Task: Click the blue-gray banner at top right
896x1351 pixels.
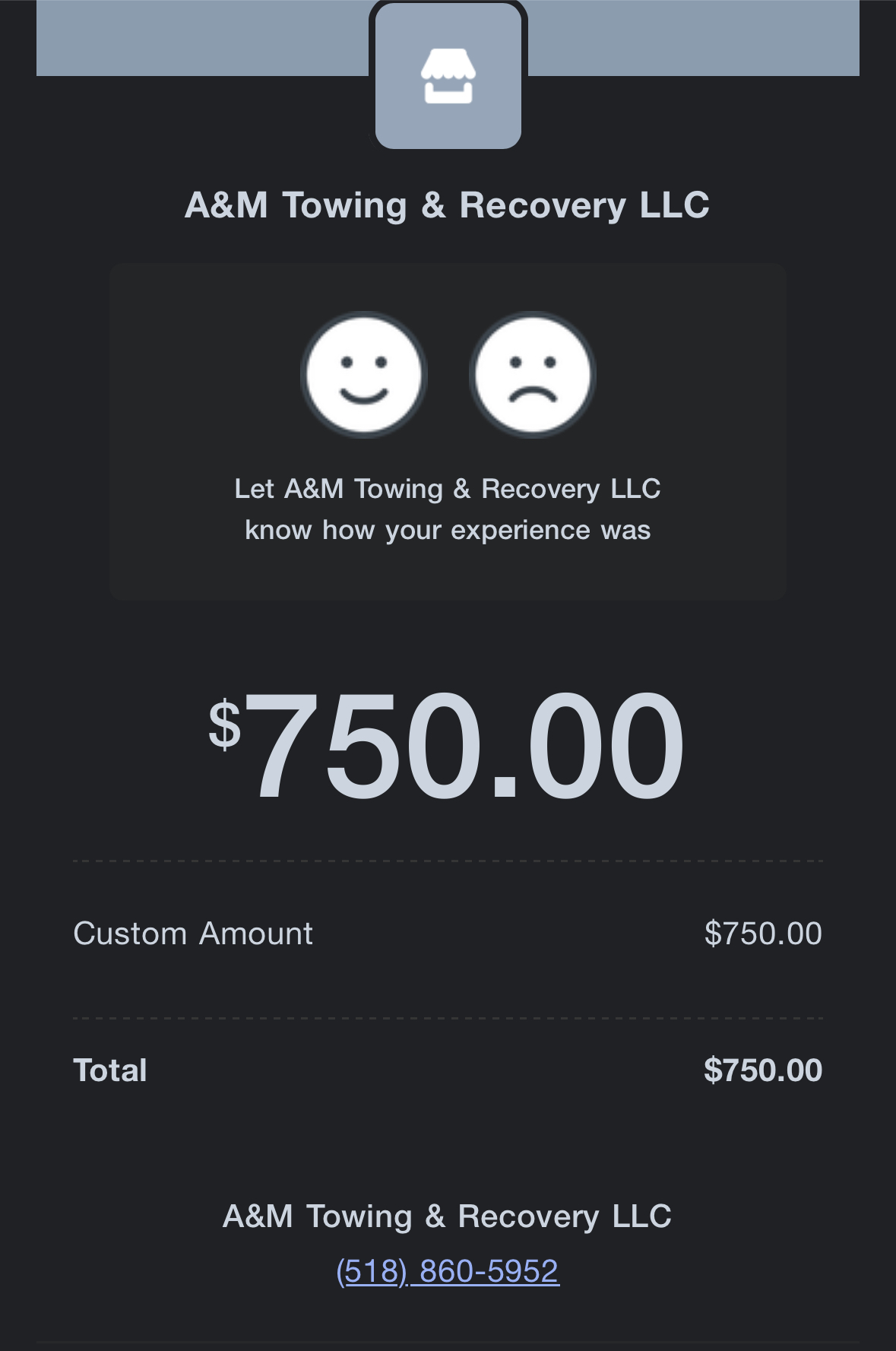Action: tap(694, 38)
